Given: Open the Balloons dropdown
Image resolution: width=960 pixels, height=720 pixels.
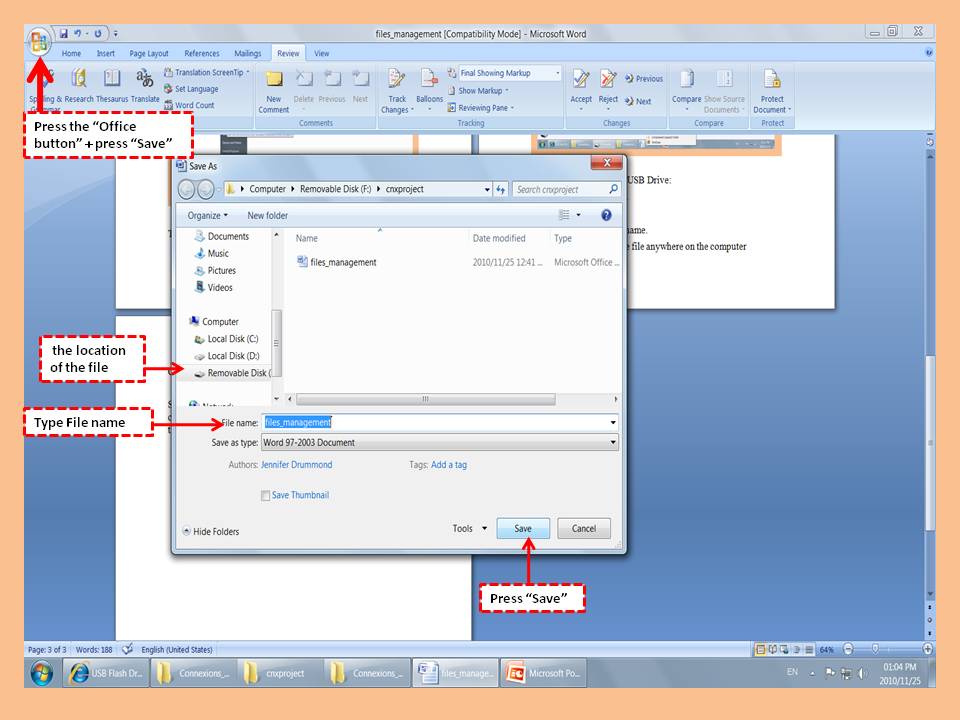Looking at the screenshot, I should click(x=429, y=91).
